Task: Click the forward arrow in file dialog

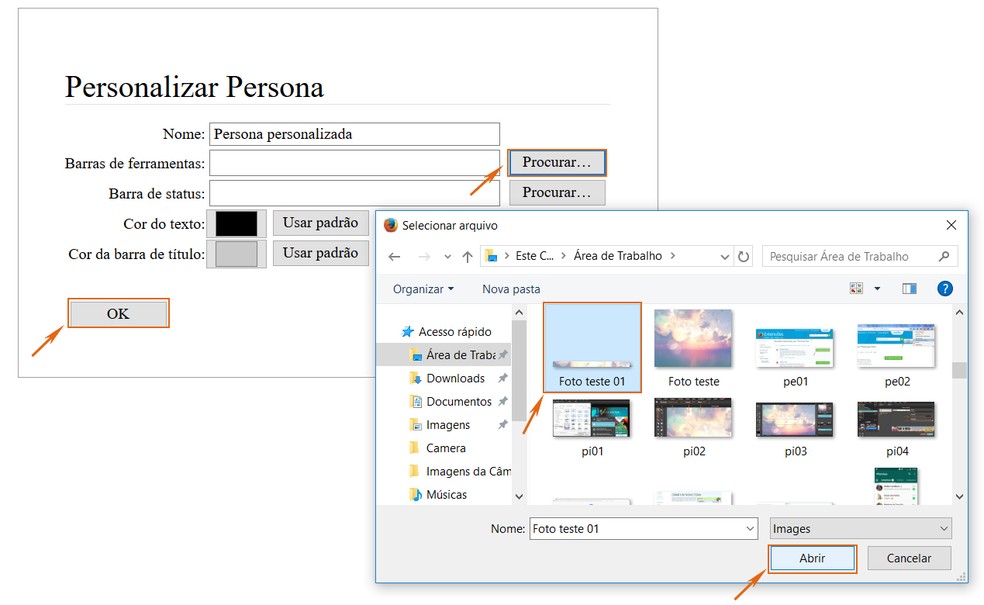Action: [x=425, y=256]
